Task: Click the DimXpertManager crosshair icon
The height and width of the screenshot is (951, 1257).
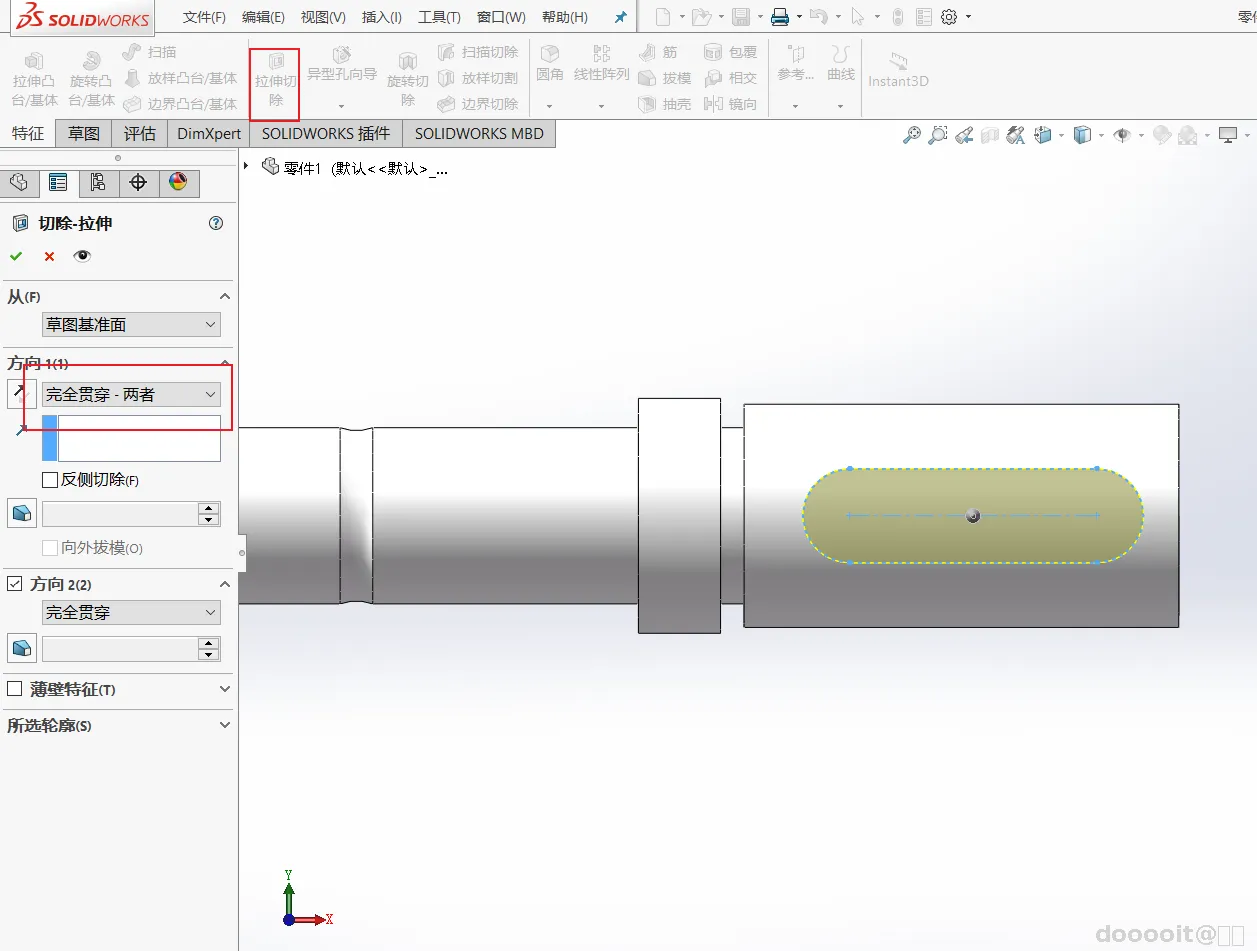Action: (x=138, y=182)
